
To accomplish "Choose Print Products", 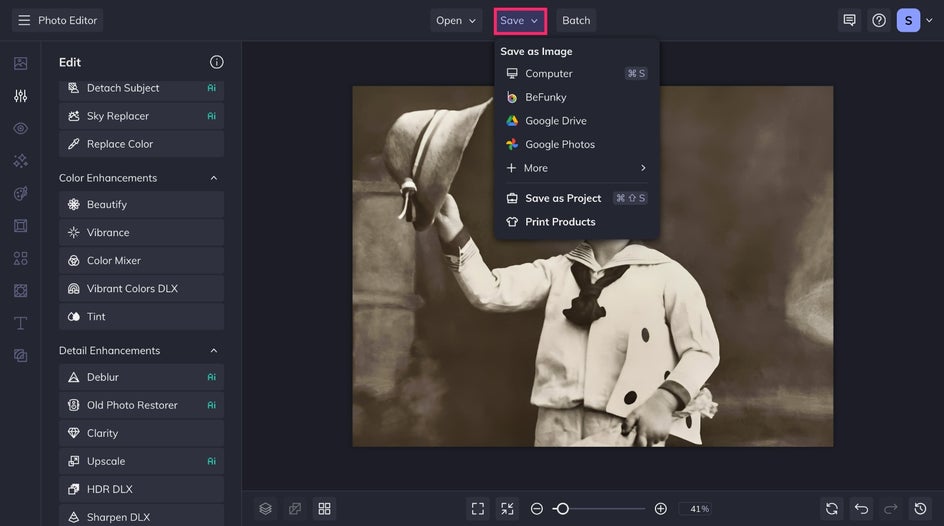I will click(577, 221).
